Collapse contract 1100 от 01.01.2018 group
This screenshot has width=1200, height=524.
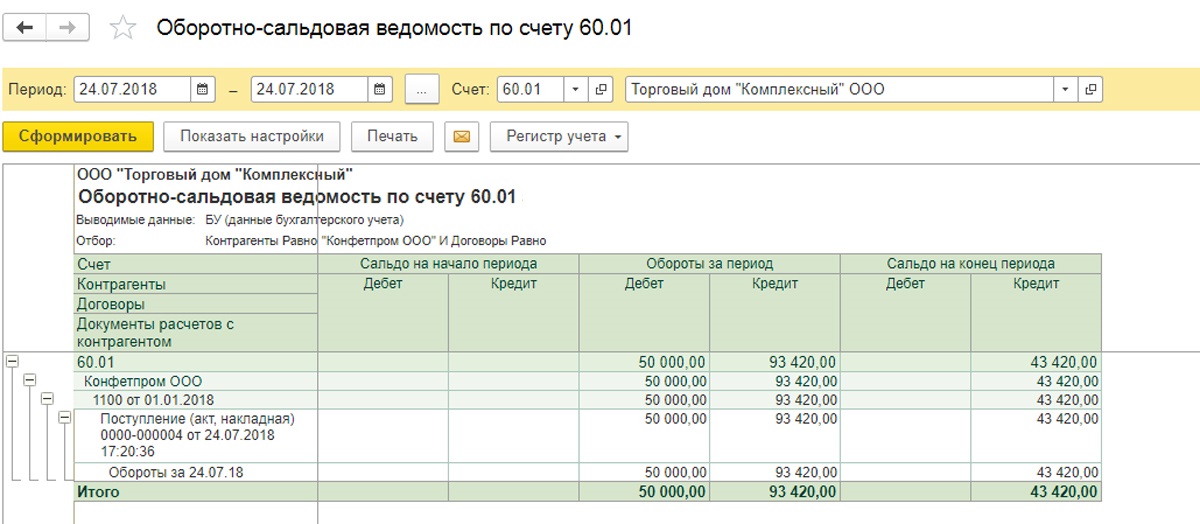(46, 398)
